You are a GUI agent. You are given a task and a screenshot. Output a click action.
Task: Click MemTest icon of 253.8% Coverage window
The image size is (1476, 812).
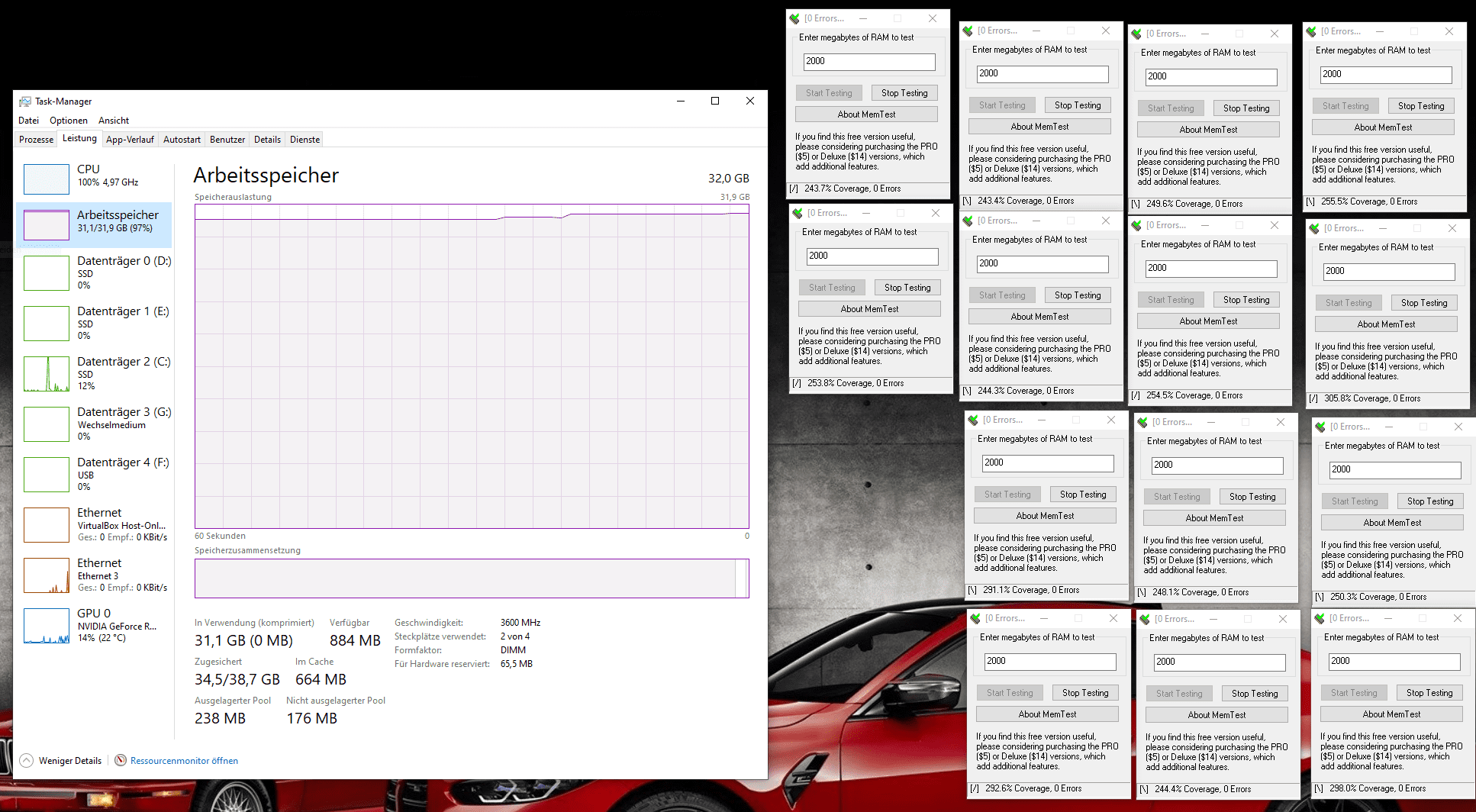coord(798,213)
